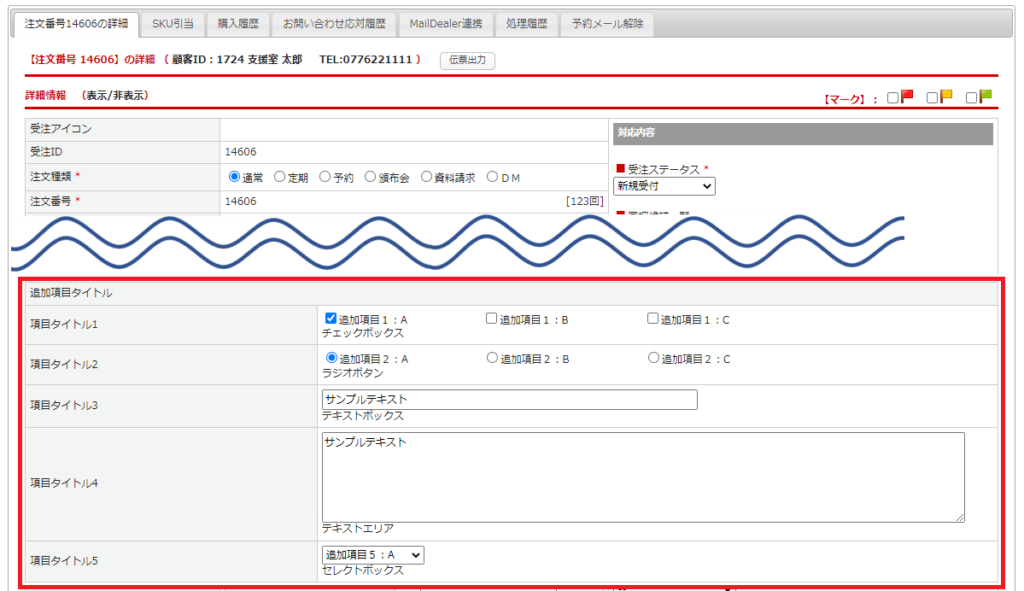Image resolution: width=1024 pixels, height=591 pixels.
Task: Open the 受注ステータス dropdown
Action: pyautogui.click(x=664, y=186)
